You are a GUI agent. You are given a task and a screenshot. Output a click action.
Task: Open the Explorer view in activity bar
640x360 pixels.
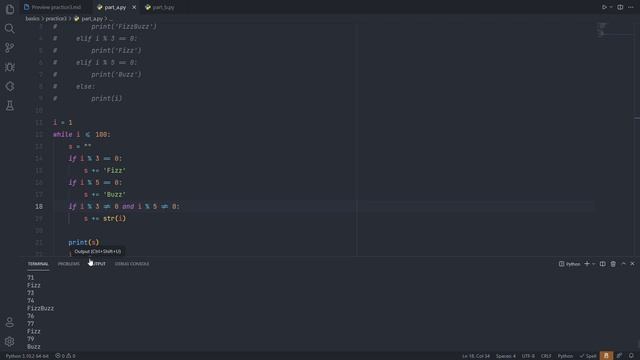10,9
